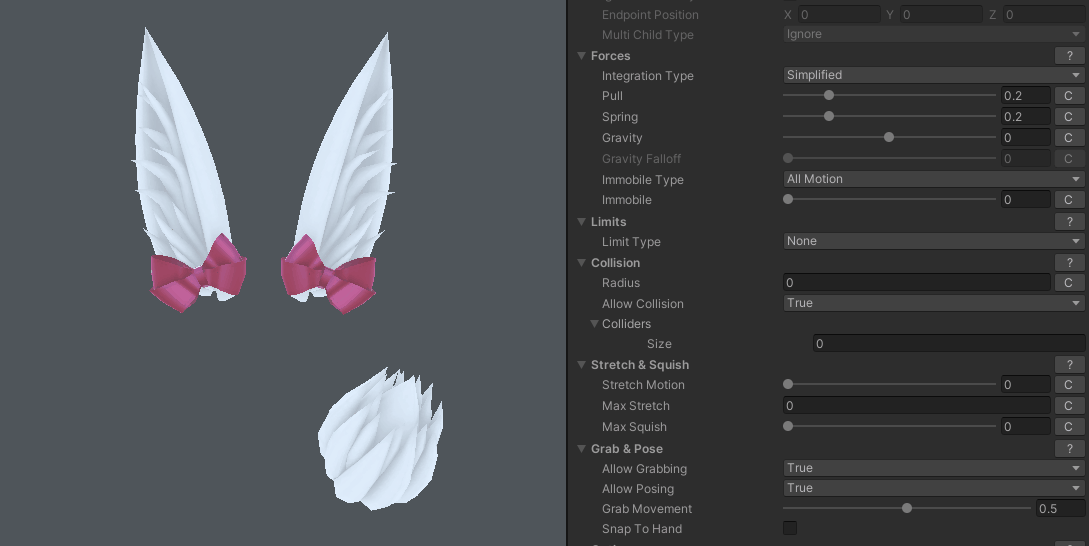Toggle curve button for Immobile
The height and width of the screenshot is (546, 1089).
[x=1068, y=199]
